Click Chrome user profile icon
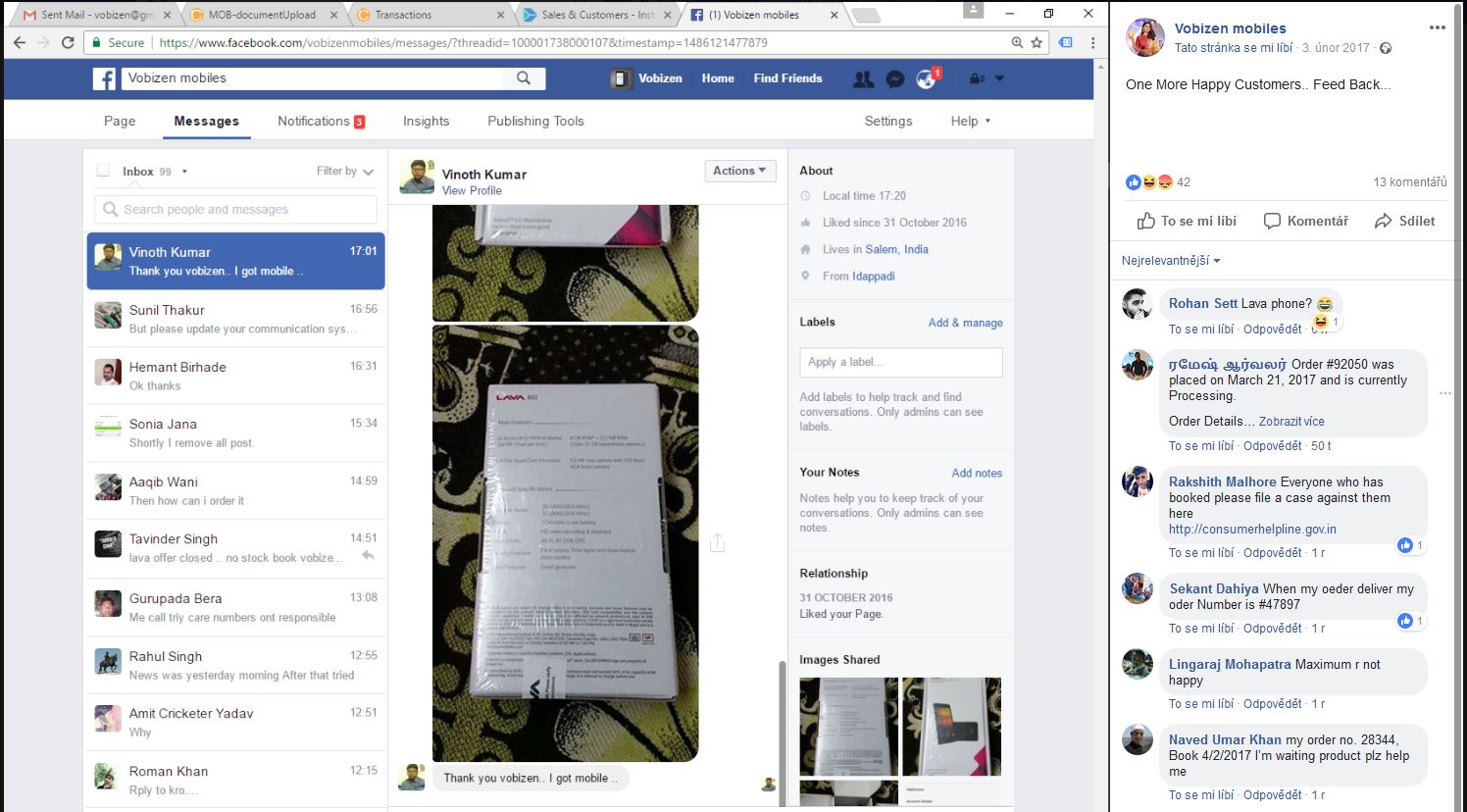 973,10
